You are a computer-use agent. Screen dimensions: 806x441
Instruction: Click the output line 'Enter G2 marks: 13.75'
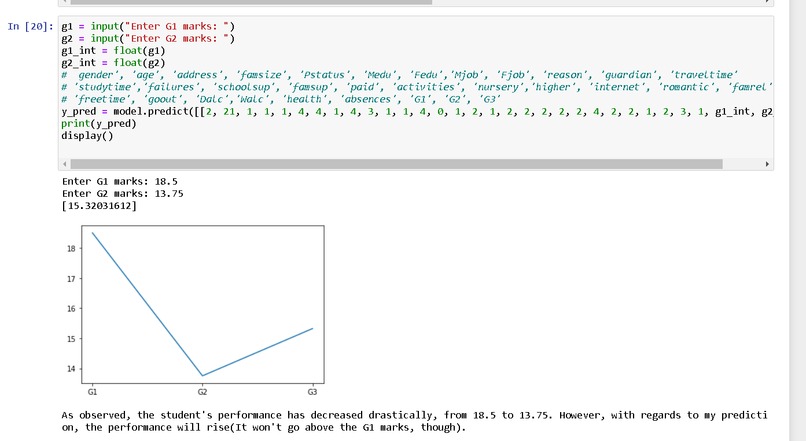click(x=123, y=194)
